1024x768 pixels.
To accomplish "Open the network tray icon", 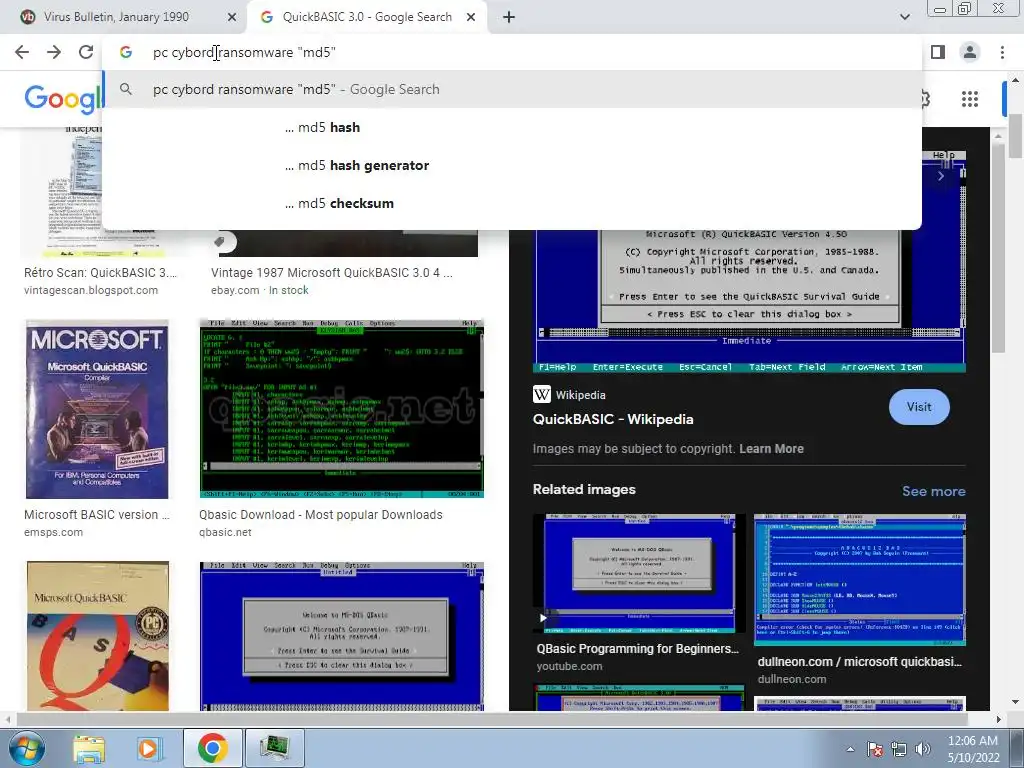I will pyautogui.click(x=899, y=749).
